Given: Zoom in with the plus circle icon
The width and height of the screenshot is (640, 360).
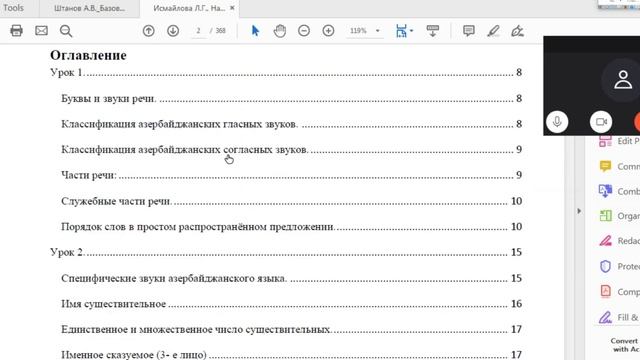Looking at the screenshot, I should (x=328, y=31).
